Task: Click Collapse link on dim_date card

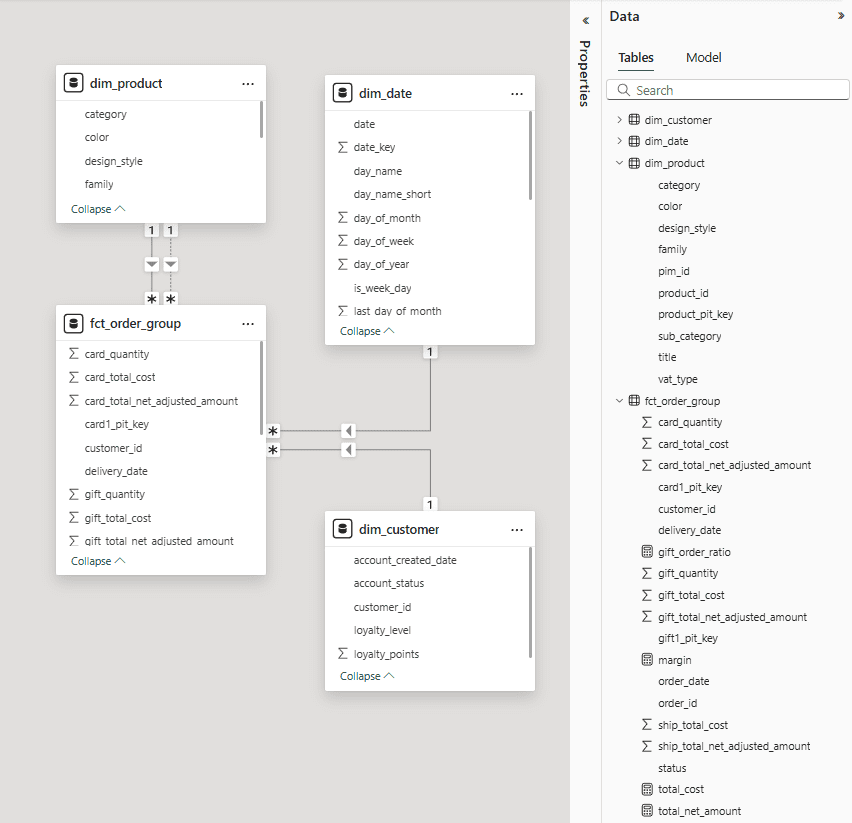Action: pyautogui.click(x=366, y=331)
